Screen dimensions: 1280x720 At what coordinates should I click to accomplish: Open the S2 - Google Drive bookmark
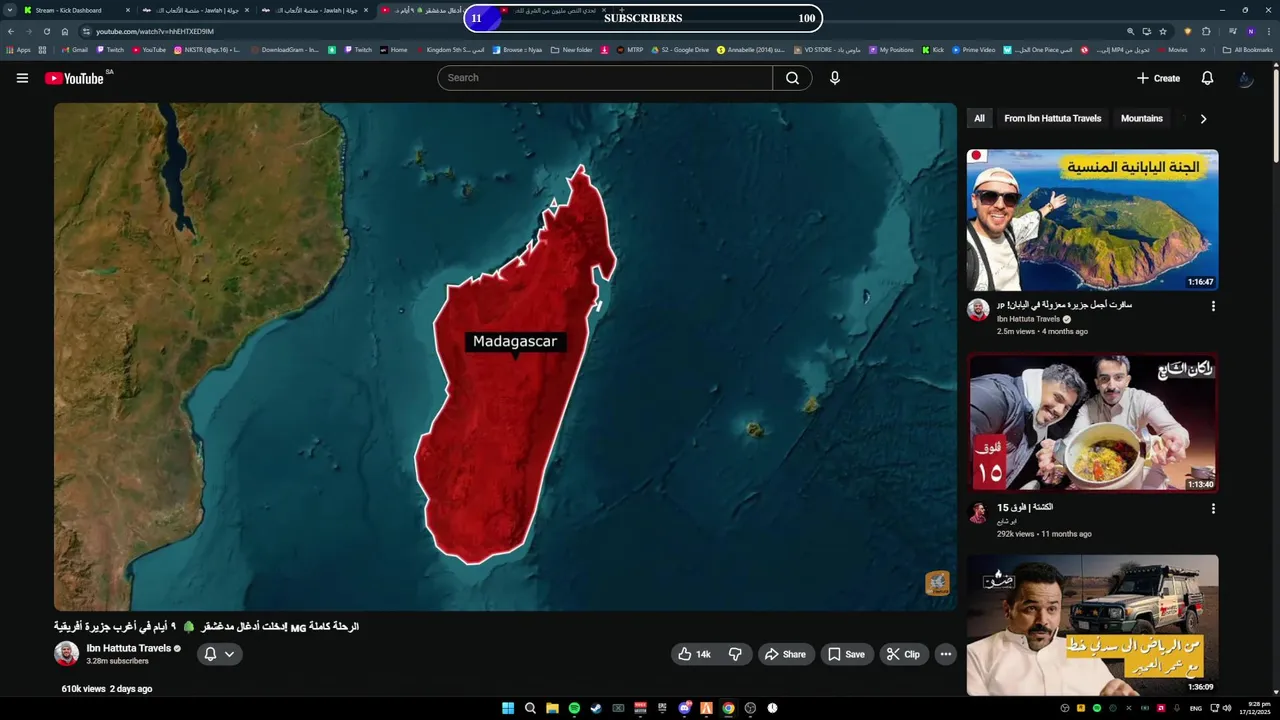point(679,49)
